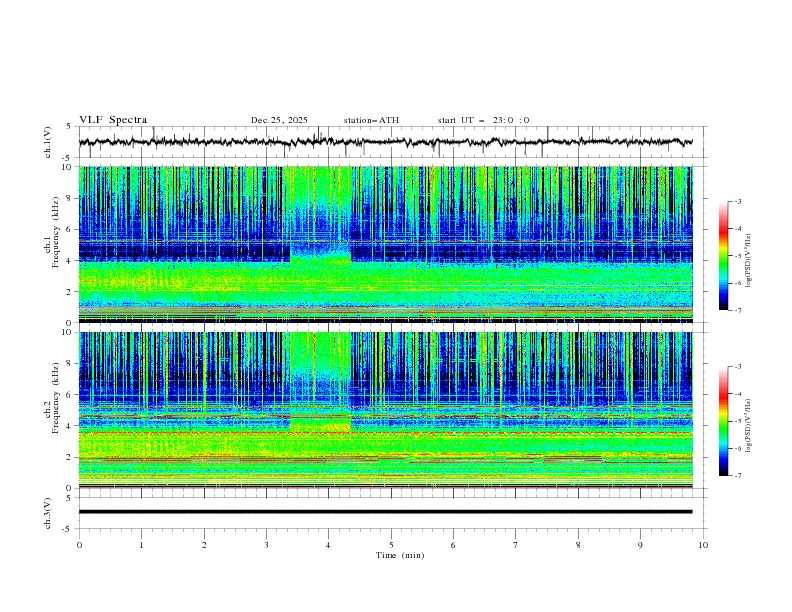Click the ch.1 spectrogram plot

385,244
